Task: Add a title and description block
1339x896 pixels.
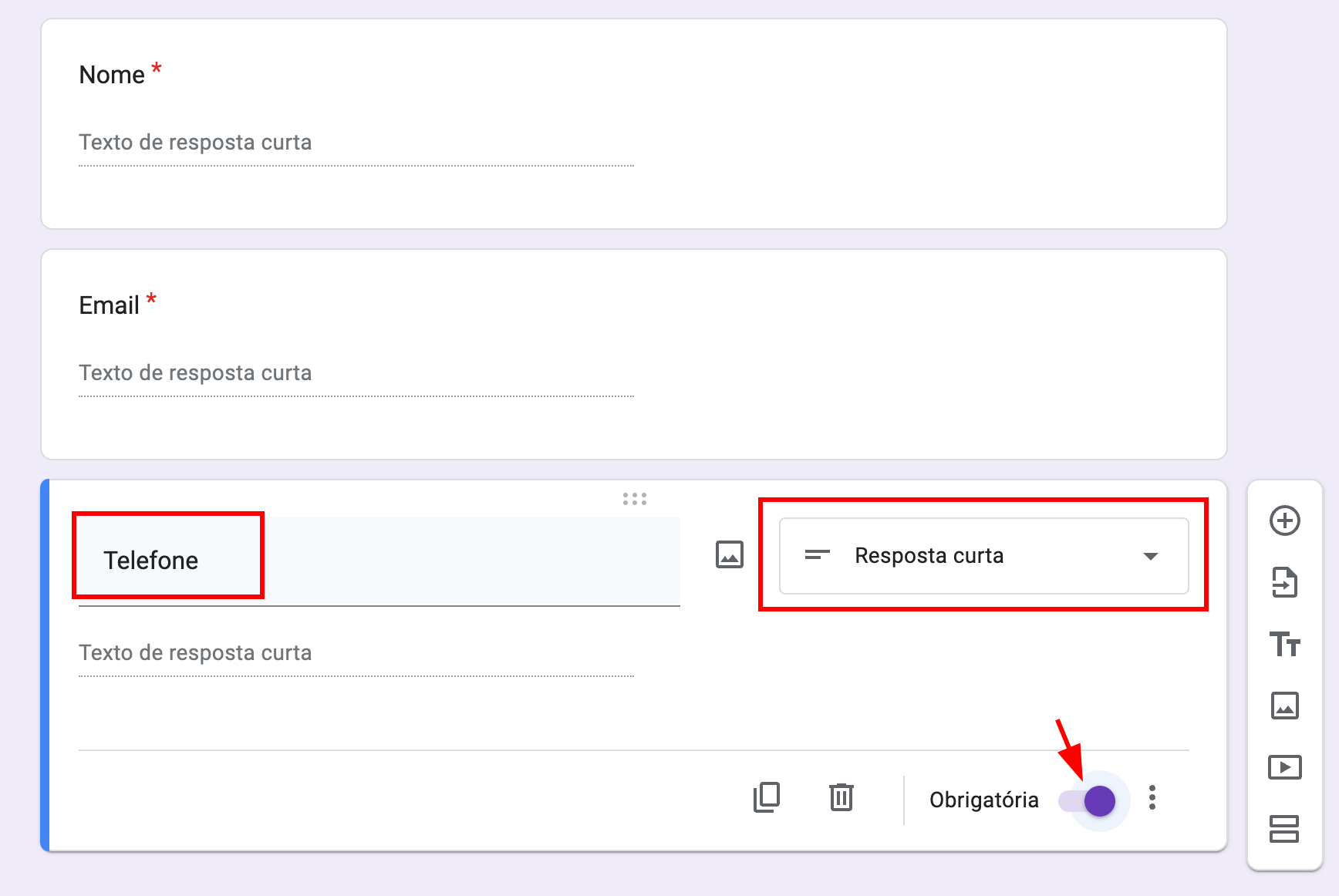Action: click(1284, 644)
